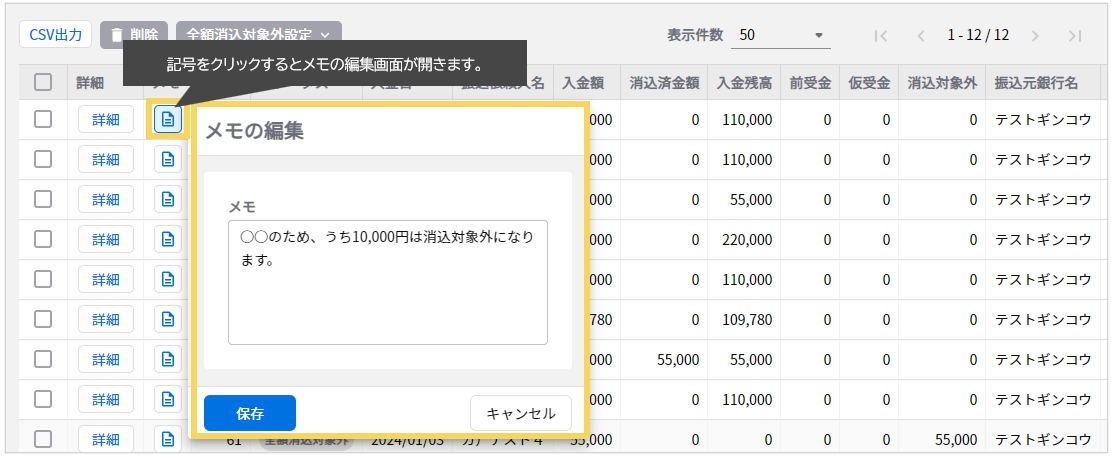
Task: Open memo icon in the second row
Action: coord(168,160)
